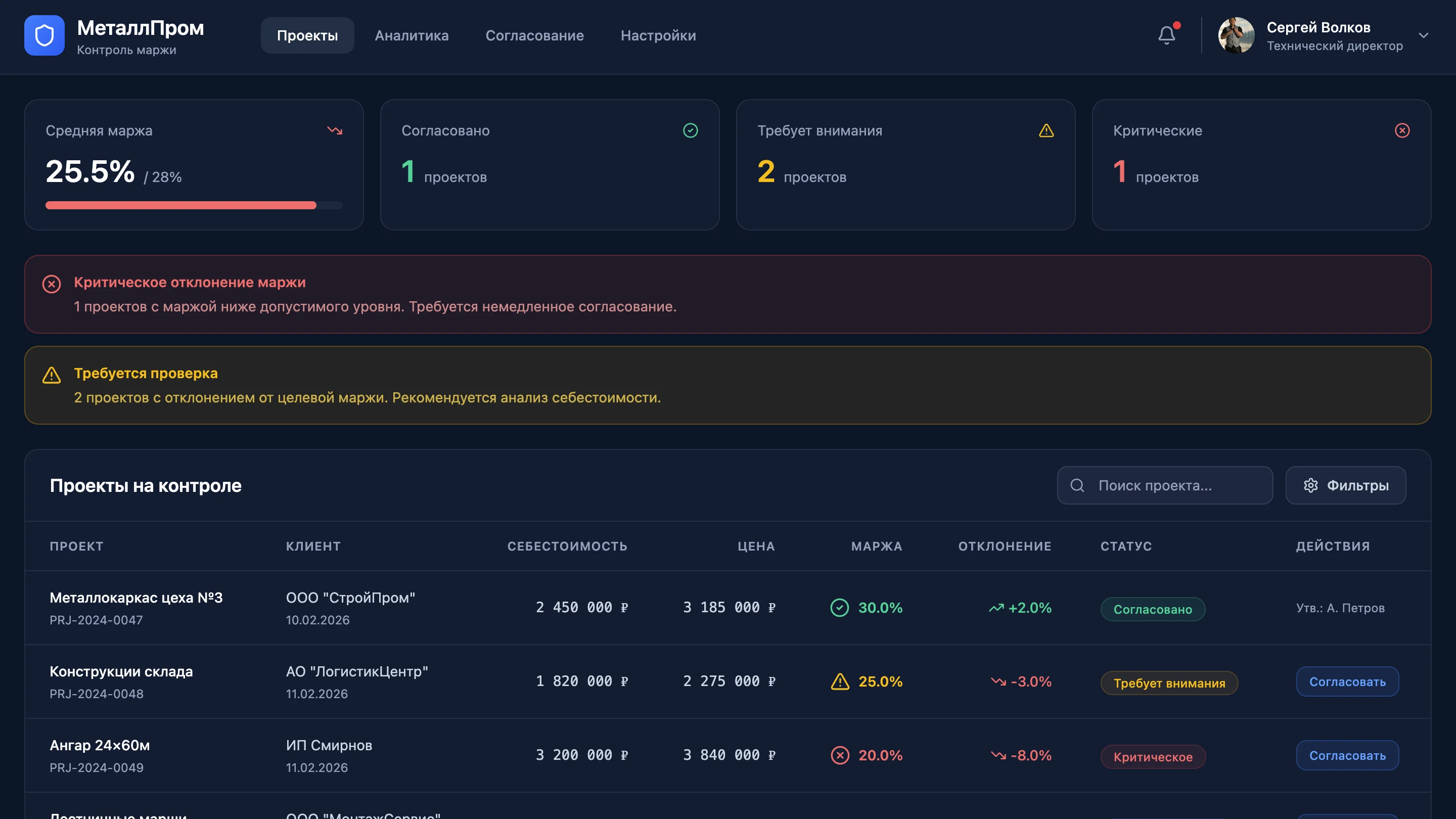
Task: Click the warning icon in Требуется проверка alert
Action: (x=52, y=375)
